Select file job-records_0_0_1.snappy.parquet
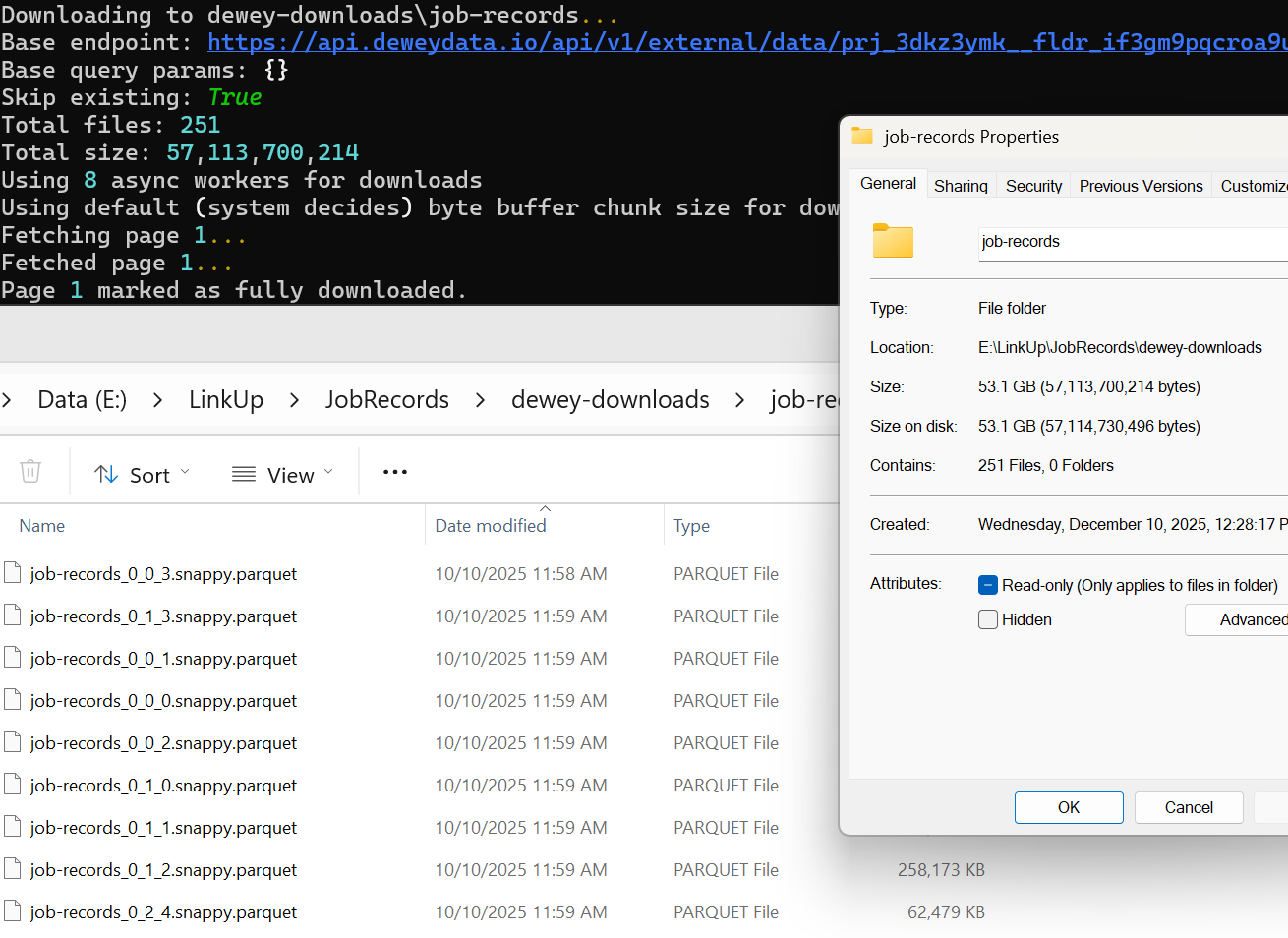Image resolution: width=1288 pixels, height=938 pixels. pos(163,659)
